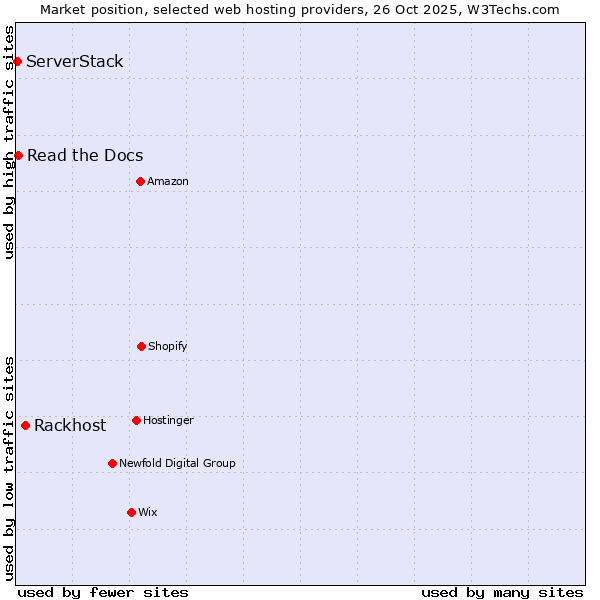Click the Read the Docs label

[x=85, y=155]
